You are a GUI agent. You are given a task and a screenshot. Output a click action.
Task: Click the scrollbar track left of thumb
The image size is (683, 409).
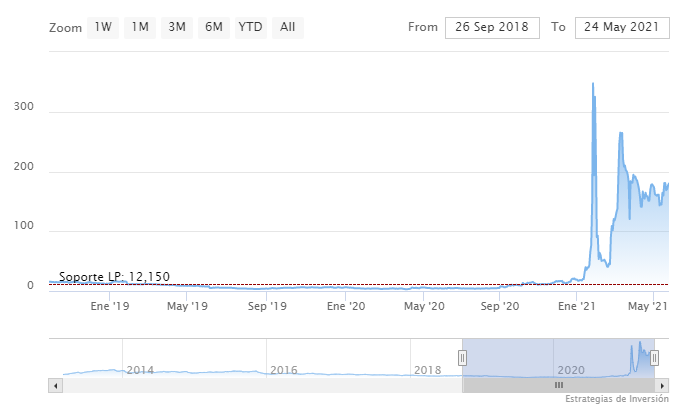click(260, 385)
